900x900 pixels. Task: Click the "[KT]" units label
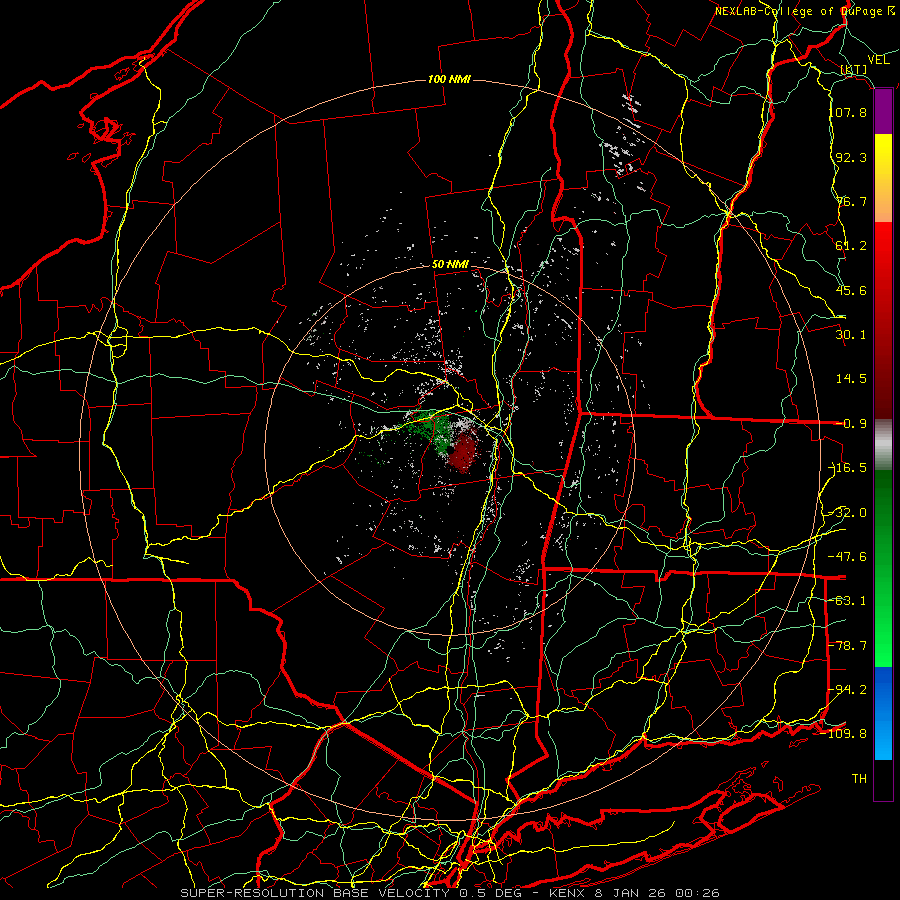[x=854, y=69]
